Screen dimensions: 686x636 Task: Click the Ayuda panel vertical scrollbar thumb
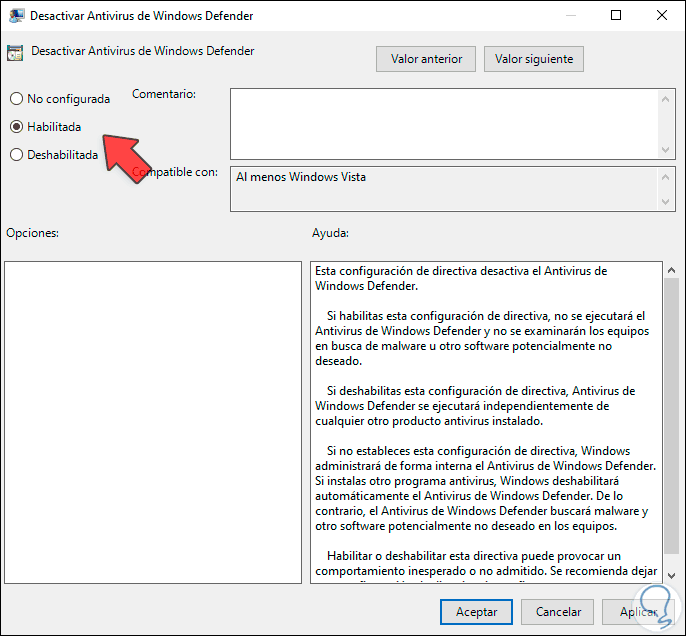(x=671, y=416)
